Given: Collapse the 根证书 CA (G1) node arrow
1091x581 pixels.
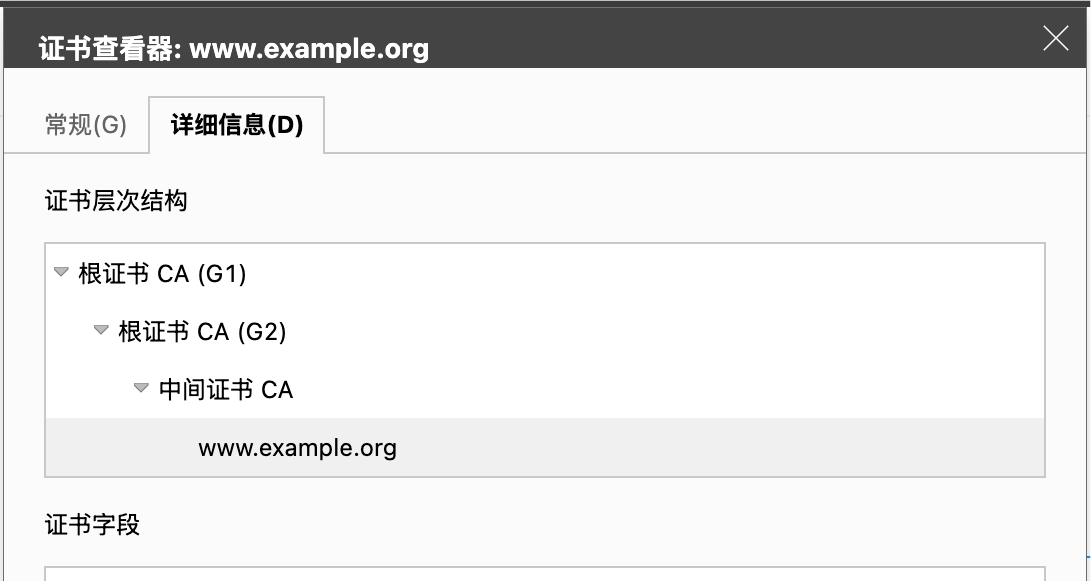Looking at the screenshot, I should tap(62, 272).
